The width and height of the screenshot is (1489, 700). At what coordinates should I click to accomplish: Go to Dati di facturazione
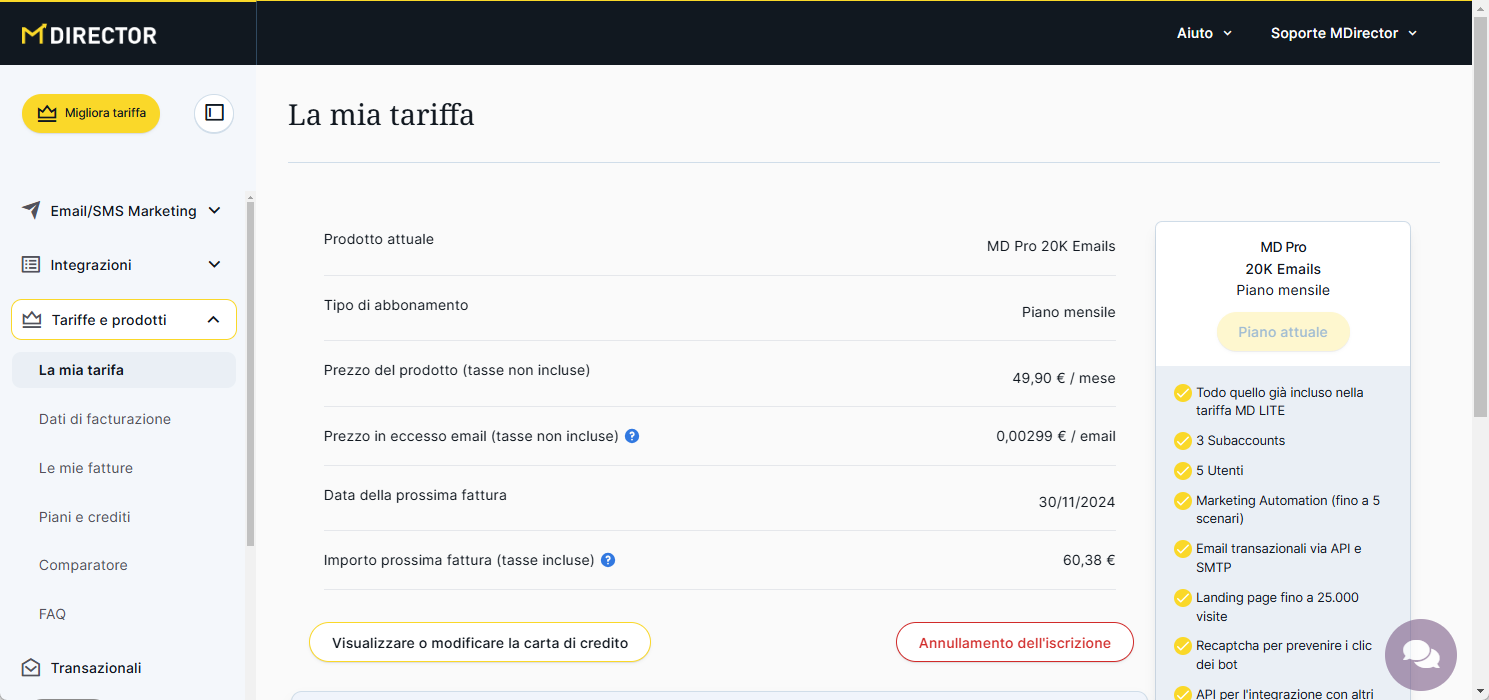click(x=105, y=419)
